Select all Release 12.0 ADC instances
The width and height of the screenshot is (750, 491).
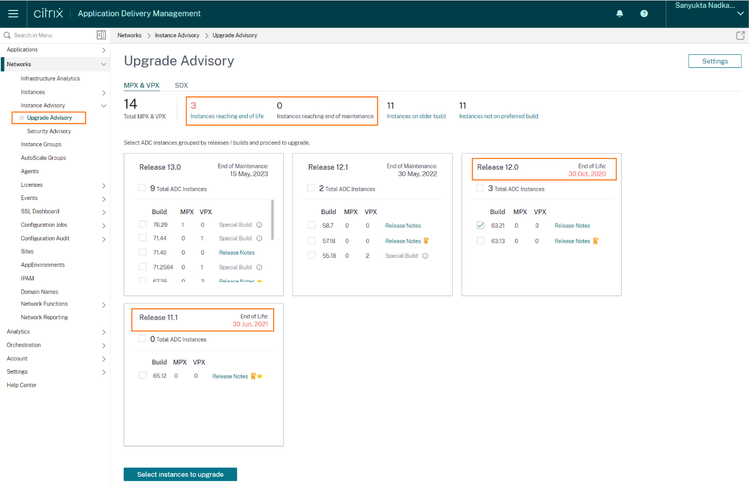tap(480, 188)
